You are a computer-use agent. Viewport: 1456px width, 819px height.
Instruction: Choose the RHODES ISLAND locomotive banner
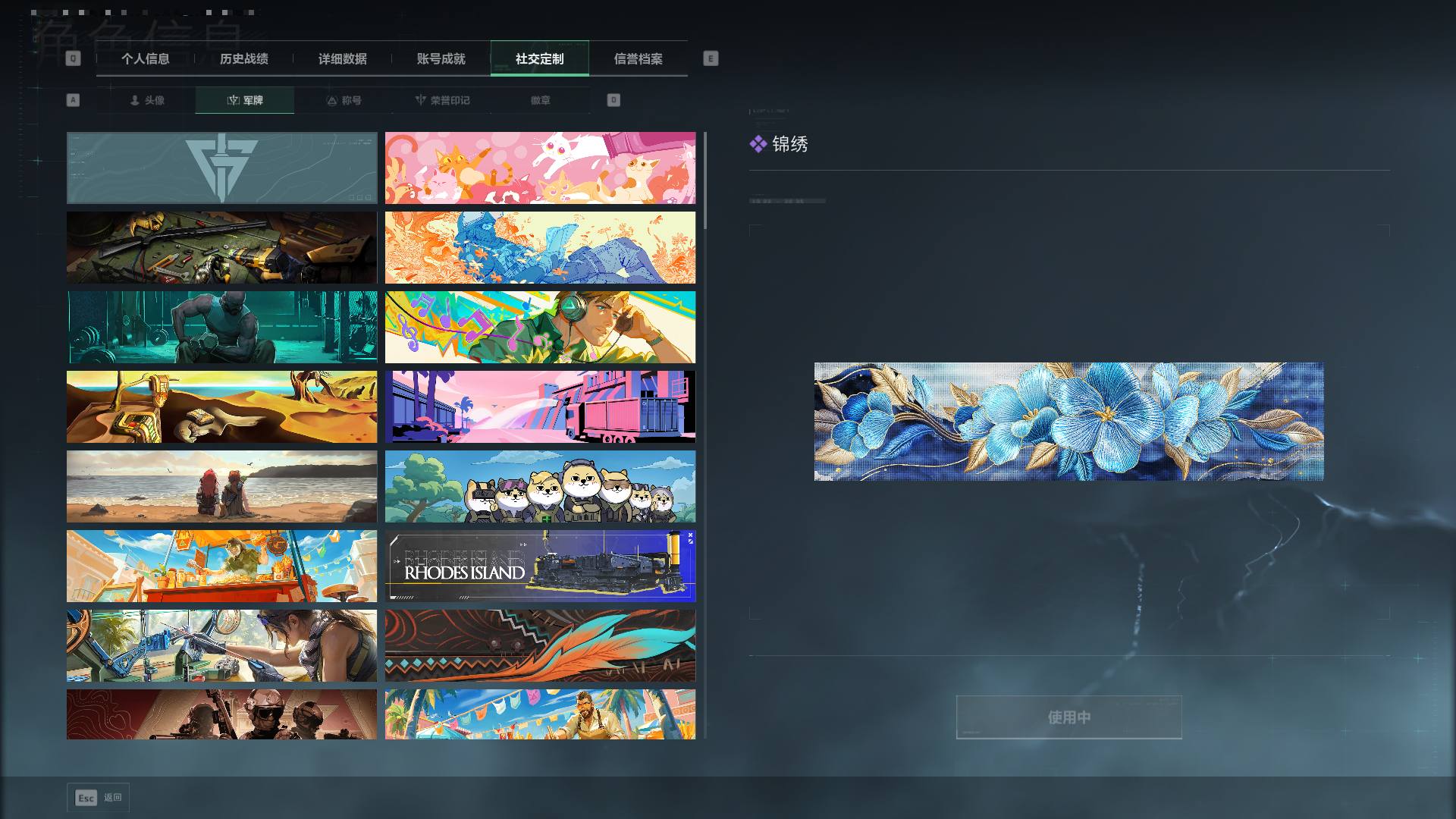coord(540,566)
